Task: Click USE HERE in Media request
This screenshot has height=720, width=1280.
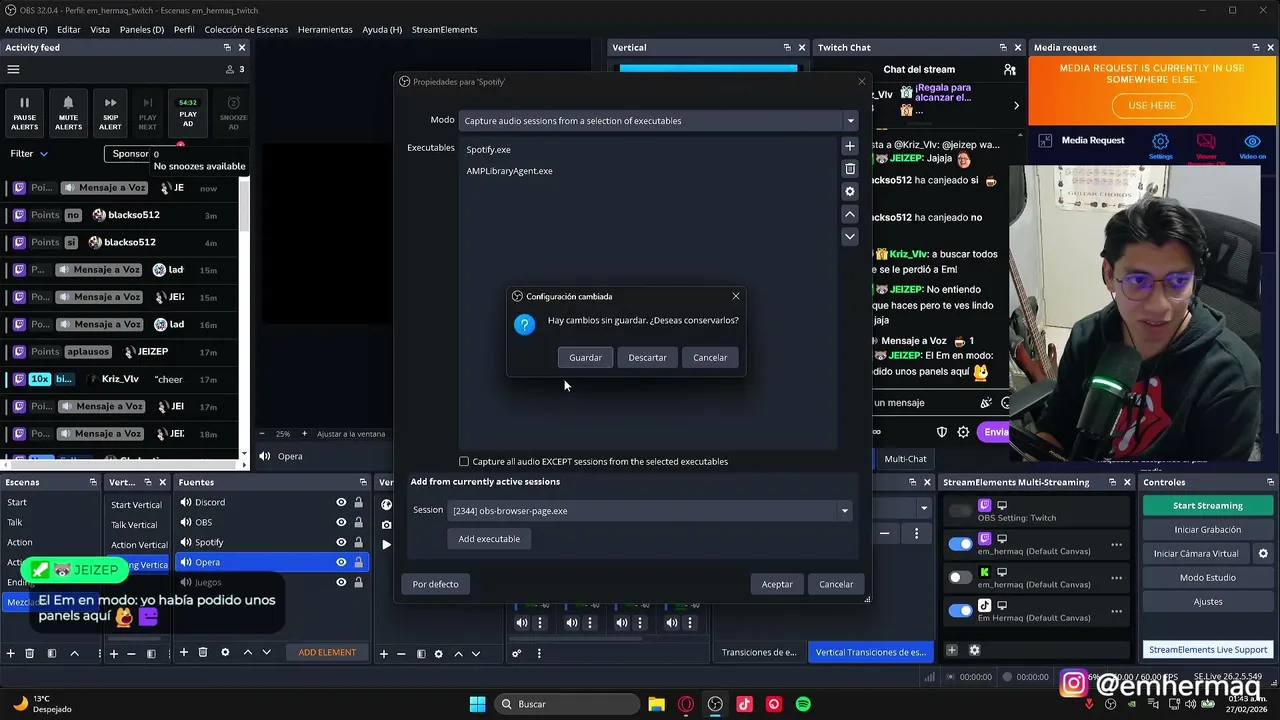Action: [1152, 105]
